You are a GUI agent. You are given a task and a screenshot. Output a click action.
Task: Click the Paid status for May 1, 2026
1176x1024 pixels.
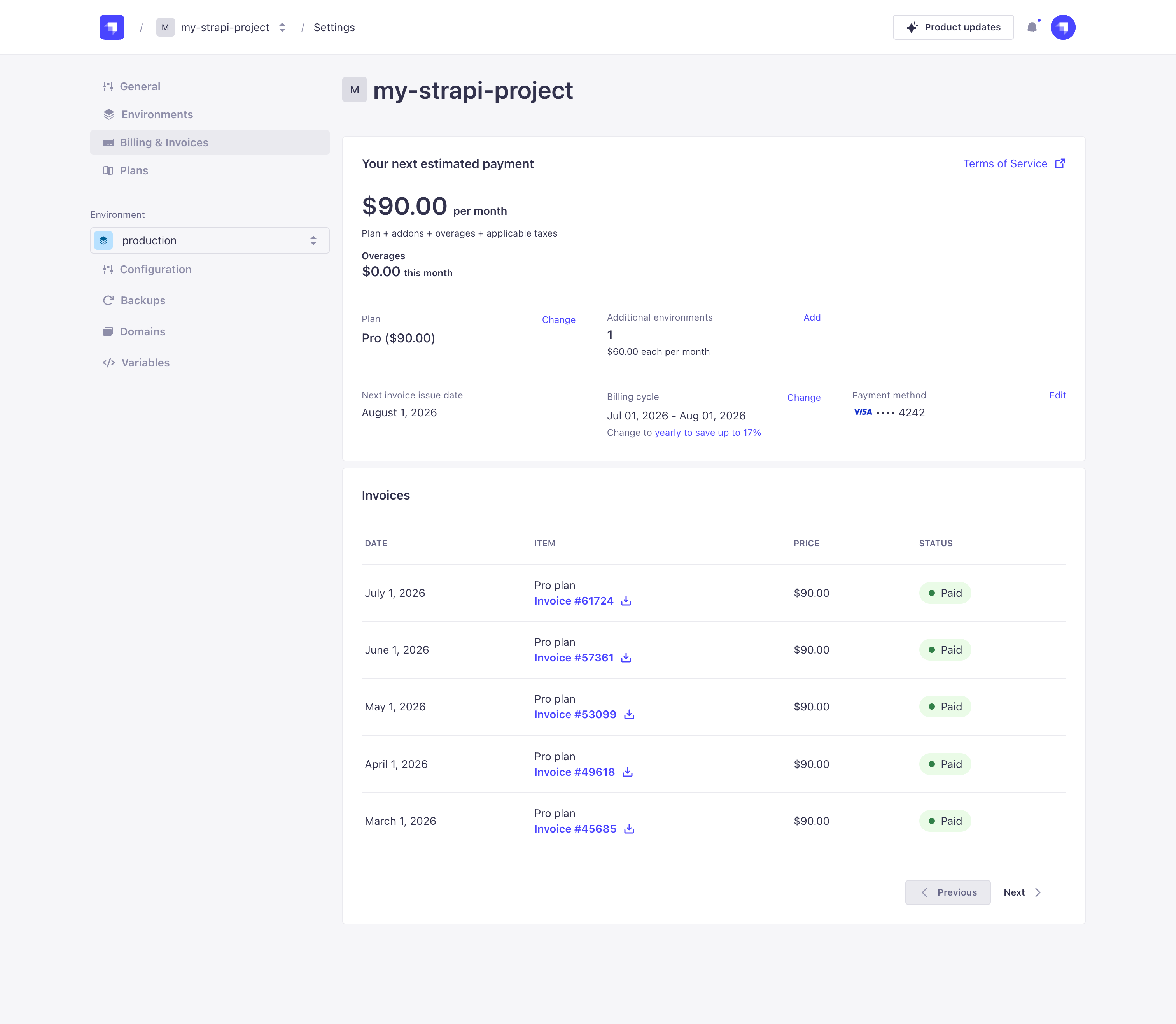pyautogui.click(x=945, y=707)
